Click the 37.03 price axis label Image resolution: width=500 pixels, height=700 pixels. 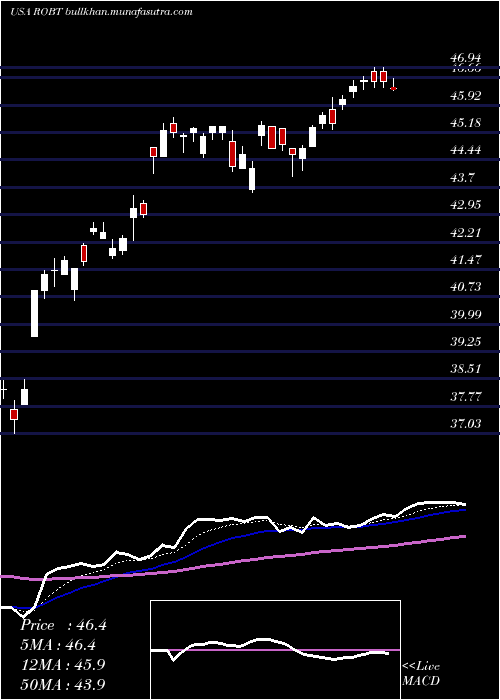[x=466, y=424]
